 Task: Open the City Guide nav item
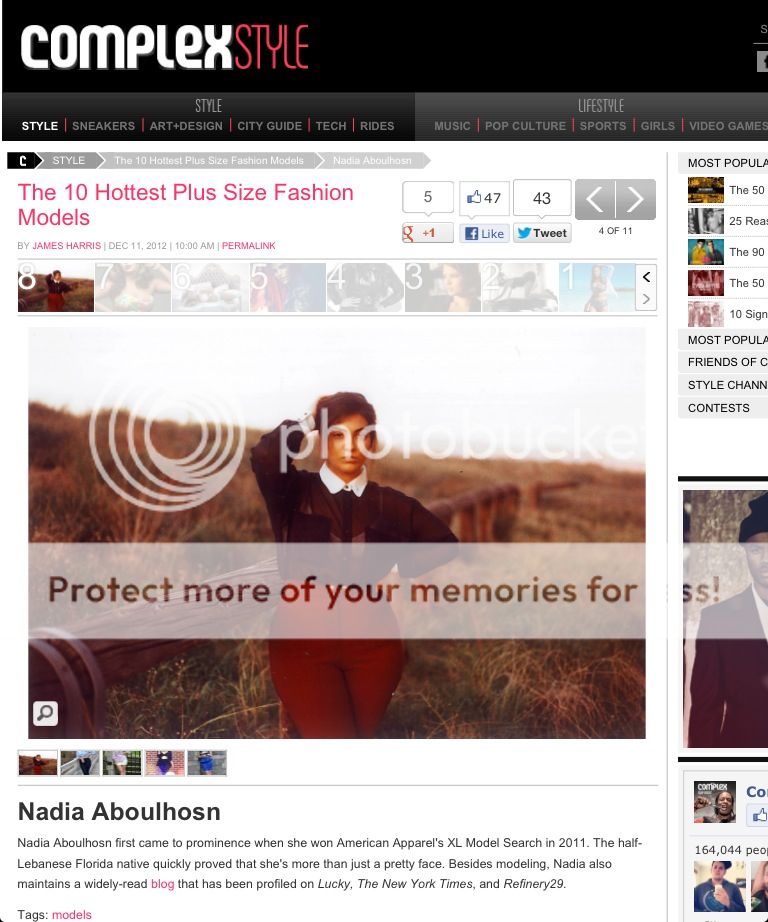pyautogui.click(x=269, y=126)
